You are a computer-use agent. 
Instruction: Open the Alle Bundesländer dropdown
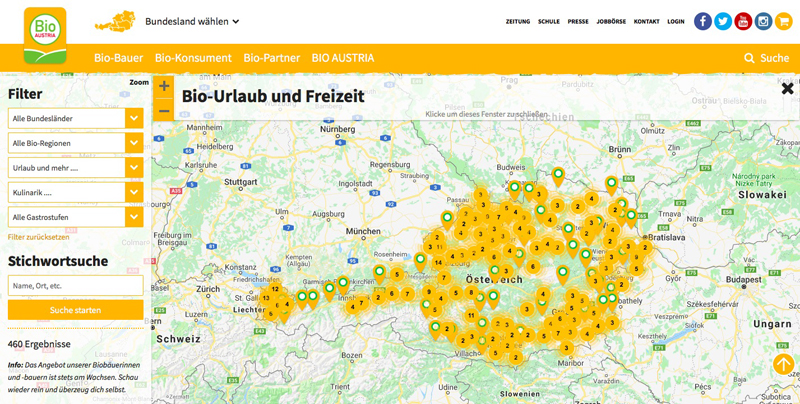click(76, 118)
